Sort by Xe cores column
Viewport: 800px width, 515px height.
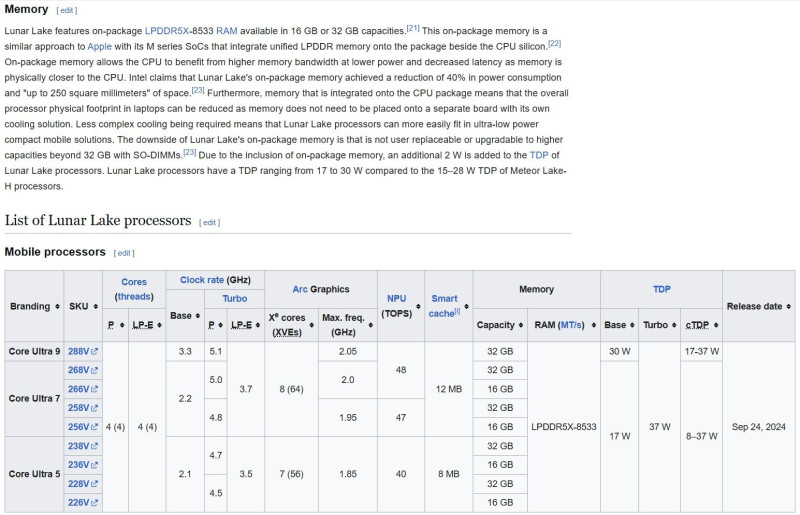pyautogui.click(x=312, y=325)
